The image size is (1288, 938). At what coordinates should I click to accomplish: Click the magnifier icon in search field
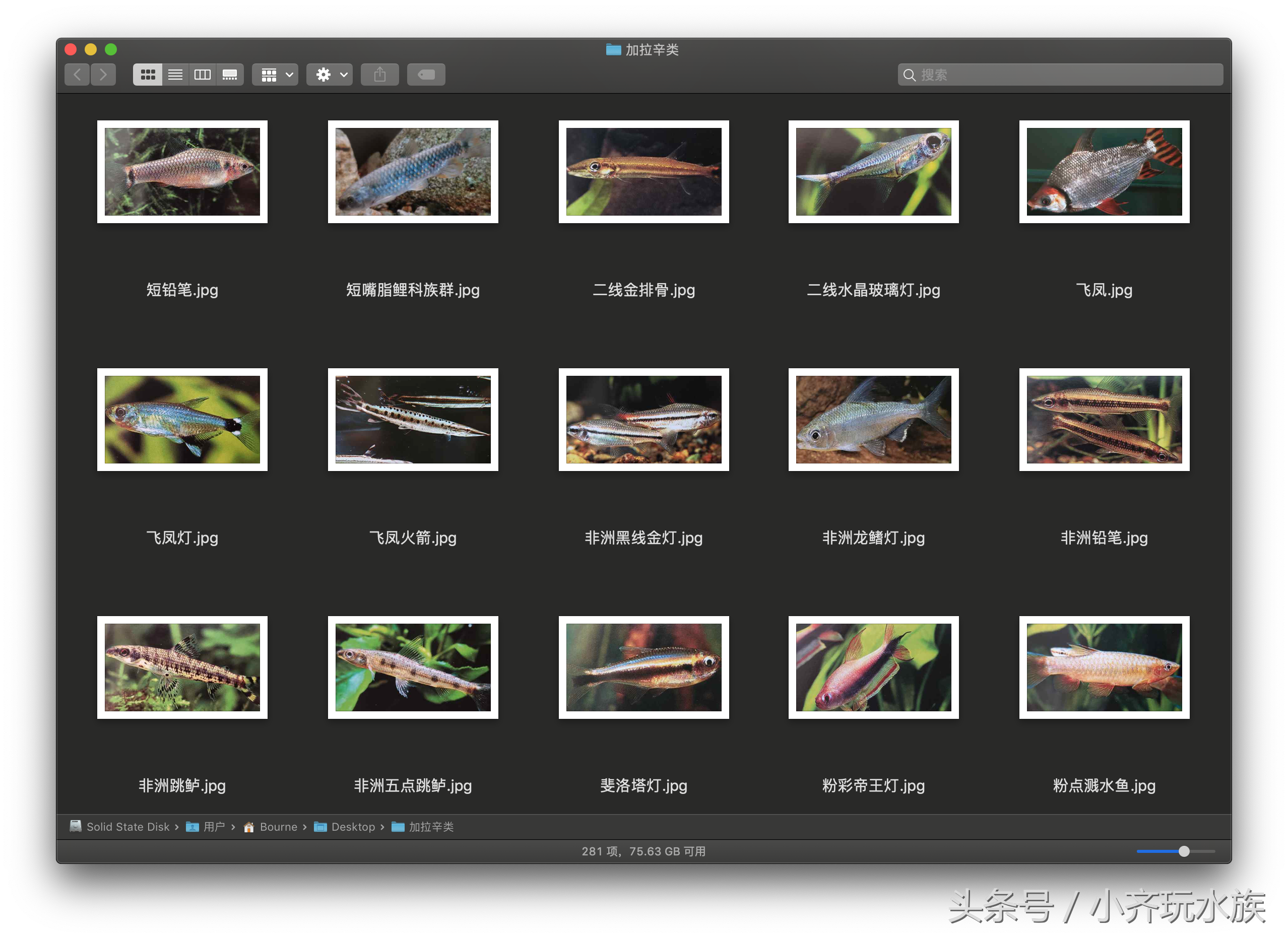pyautogui.click(x=909, y=75)
